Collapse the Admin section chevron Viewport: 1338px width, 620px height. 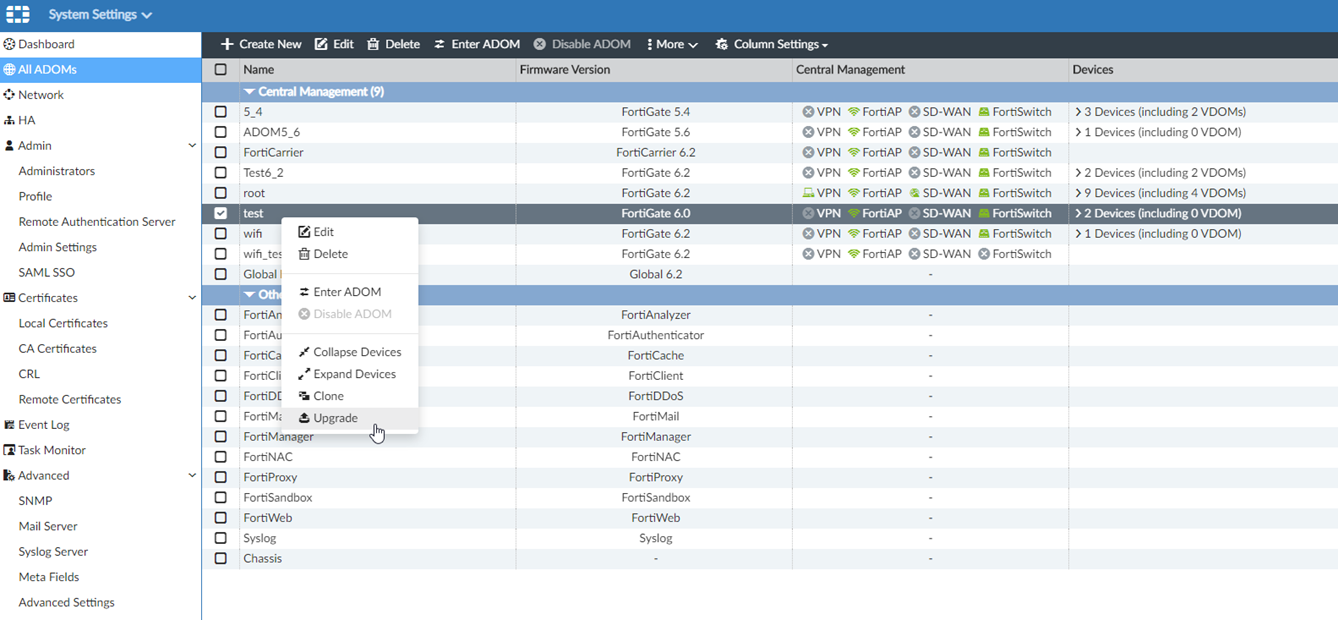tap(192, 146)
